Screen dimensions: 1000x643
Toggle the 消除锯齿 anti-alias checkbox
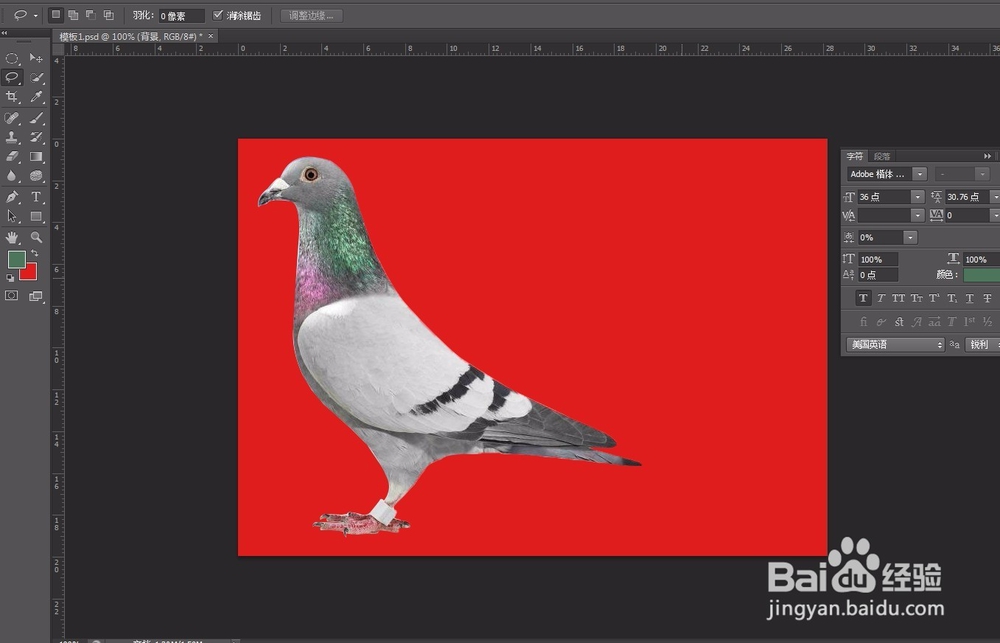coord(217,15)
